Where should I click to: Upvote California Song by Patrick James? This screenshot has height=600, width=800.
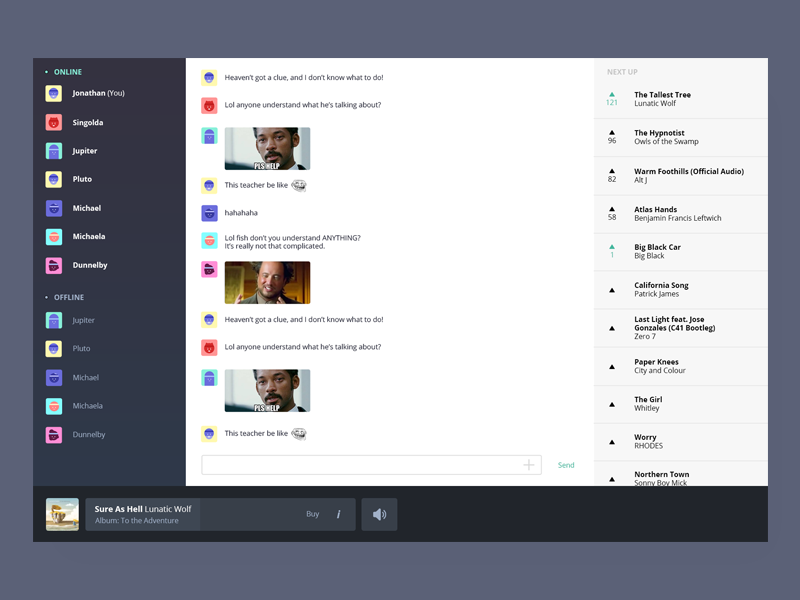(612, 290)
